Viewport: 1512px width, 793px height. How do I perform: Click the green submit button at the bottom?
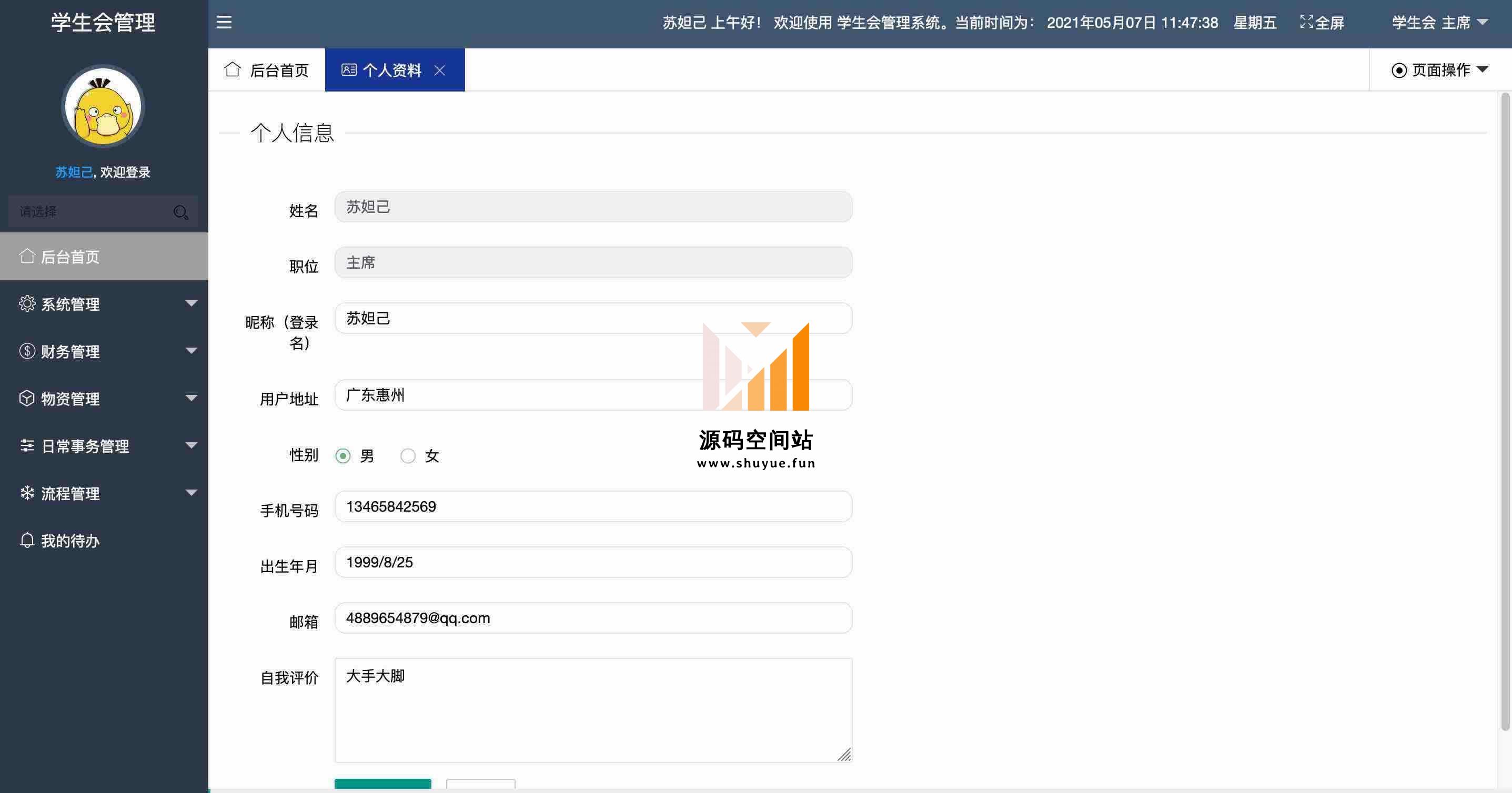pos(382,784)
